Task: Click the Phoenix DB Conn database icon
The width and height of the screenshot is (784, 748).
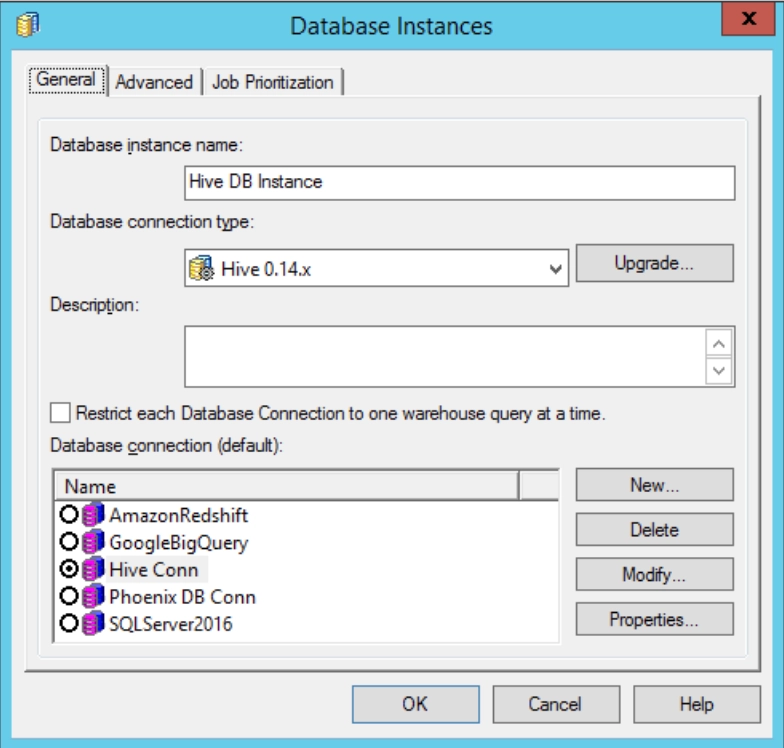Action: (x=93, y=596)
